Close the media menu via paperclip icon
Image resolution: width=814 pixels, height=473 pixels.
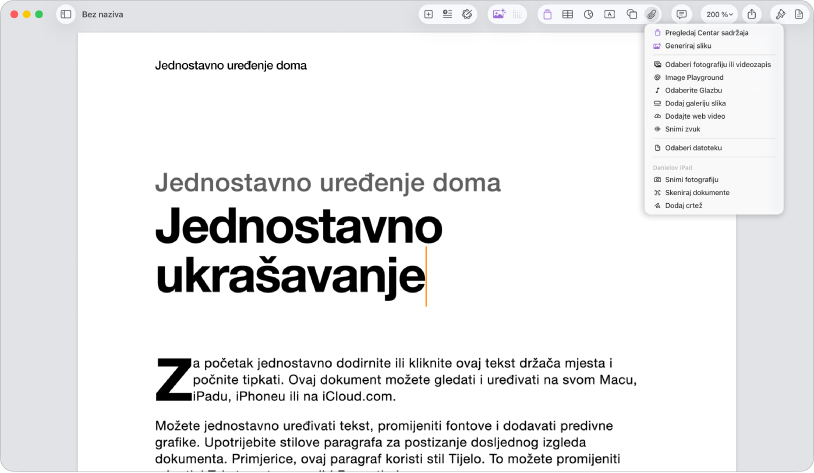point(652,15)
